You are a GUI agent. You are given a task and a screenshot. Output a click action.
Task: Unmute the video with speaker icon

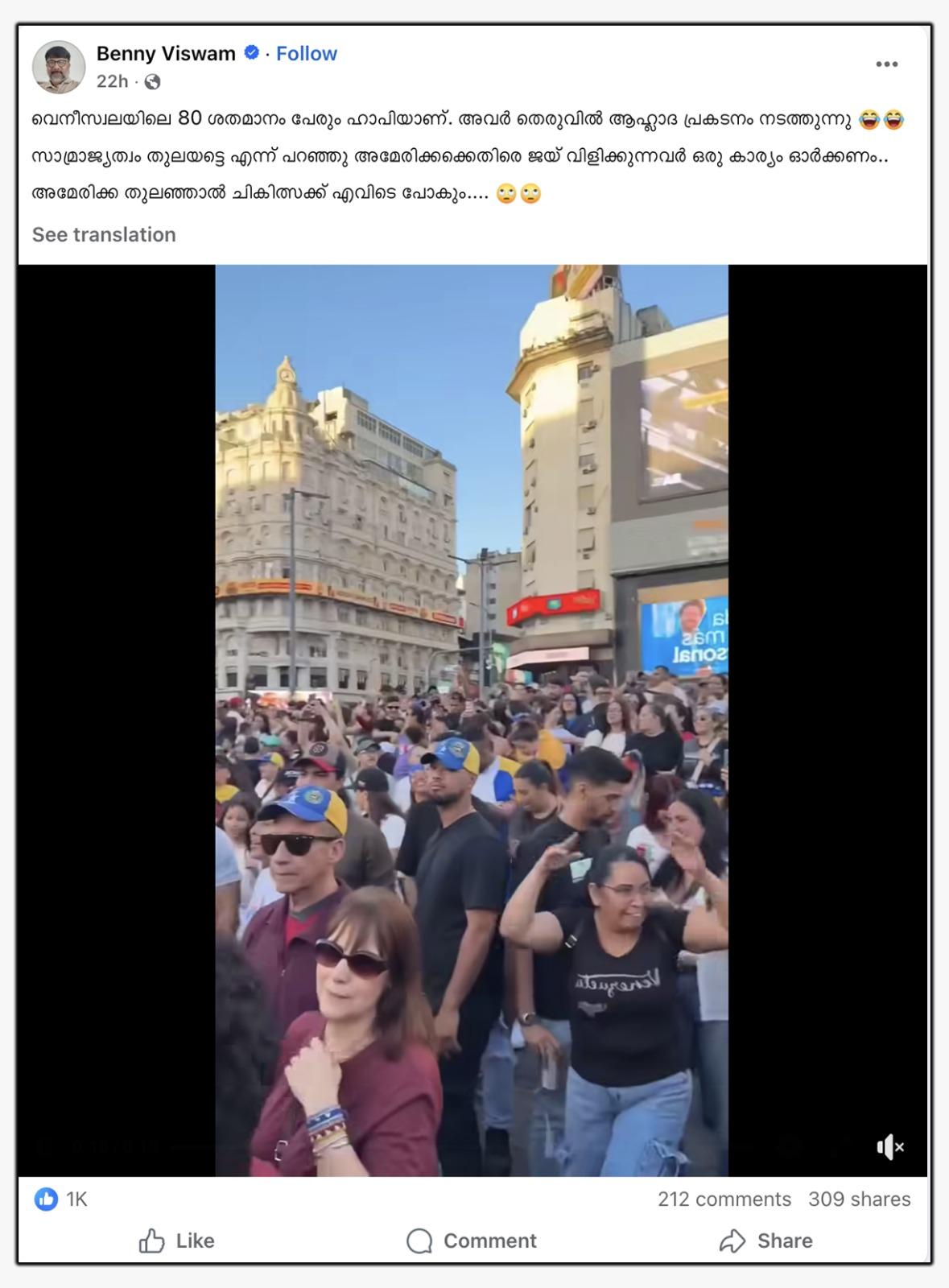click(x=889, y=1147)
